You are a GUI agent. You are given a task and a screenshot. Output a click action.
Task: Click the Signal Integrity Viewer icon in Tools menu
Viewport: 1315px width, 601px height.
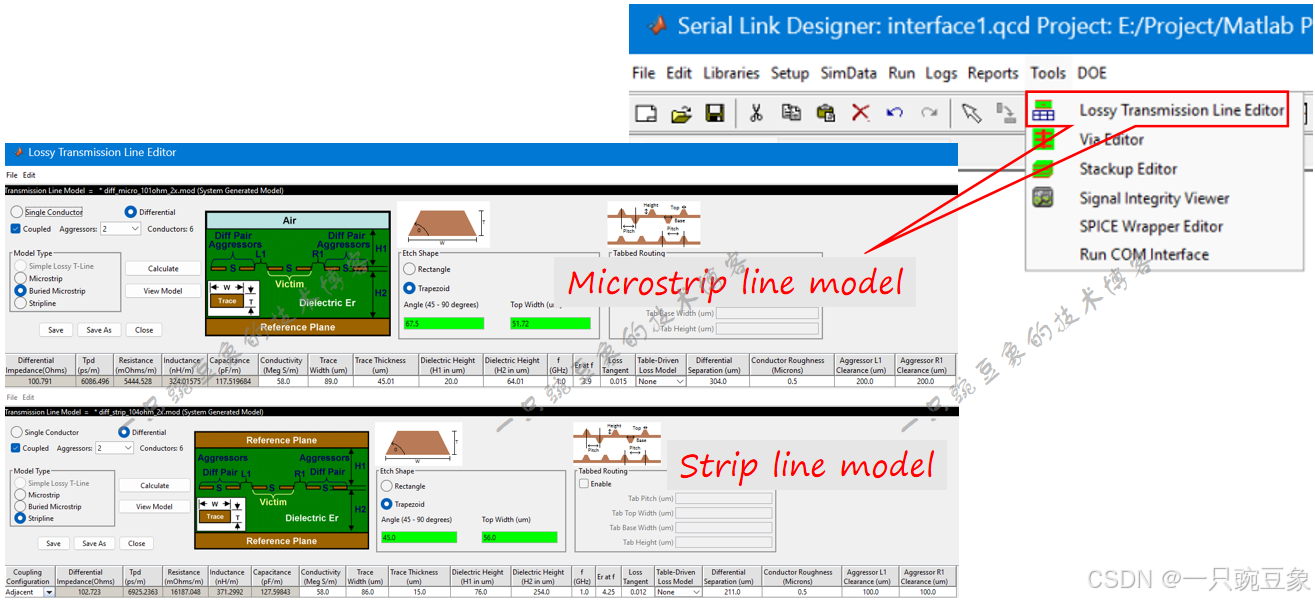(1043, 198)
